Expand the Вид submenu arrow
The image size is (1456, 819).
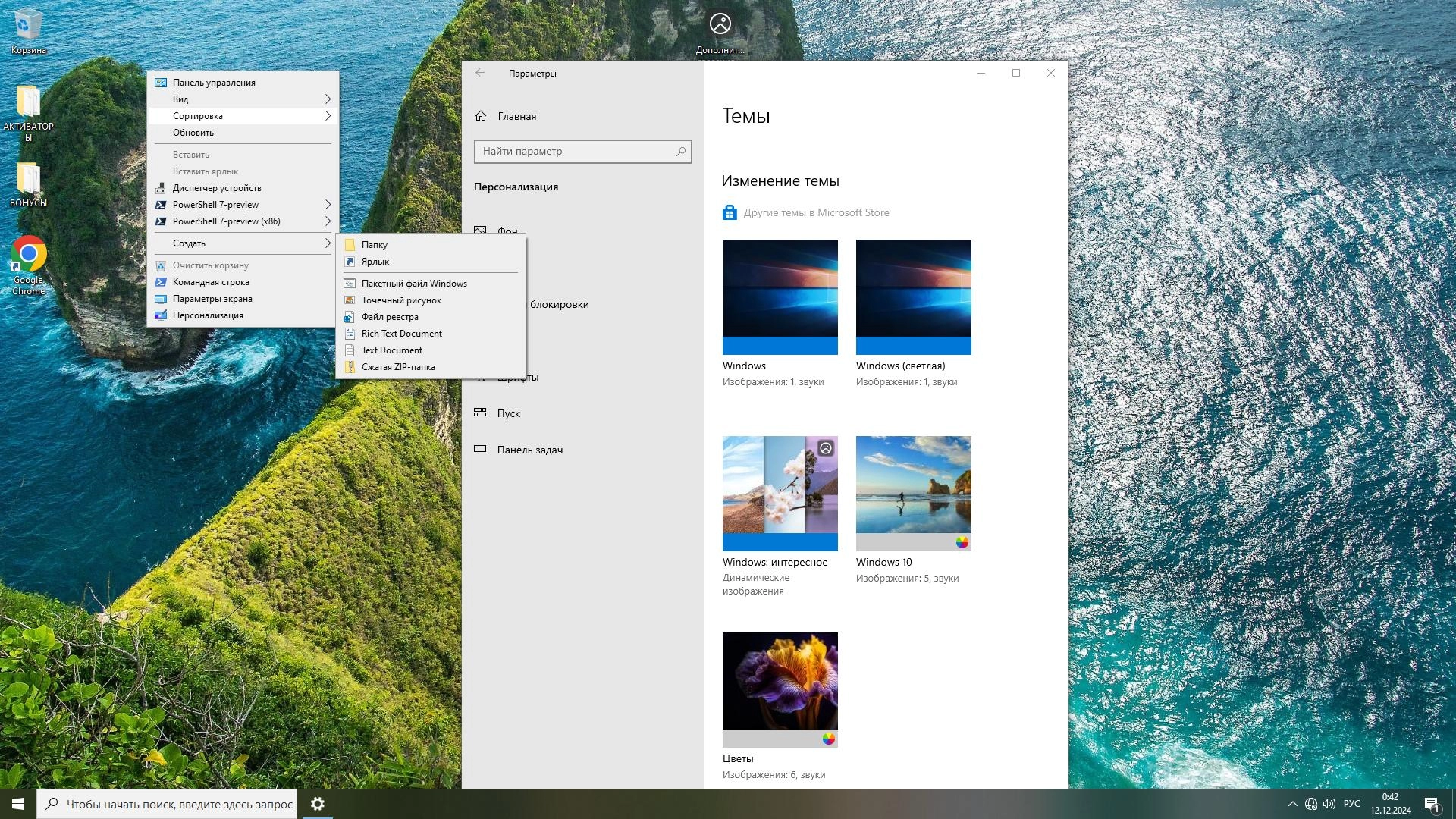click(x=328, y=99)
